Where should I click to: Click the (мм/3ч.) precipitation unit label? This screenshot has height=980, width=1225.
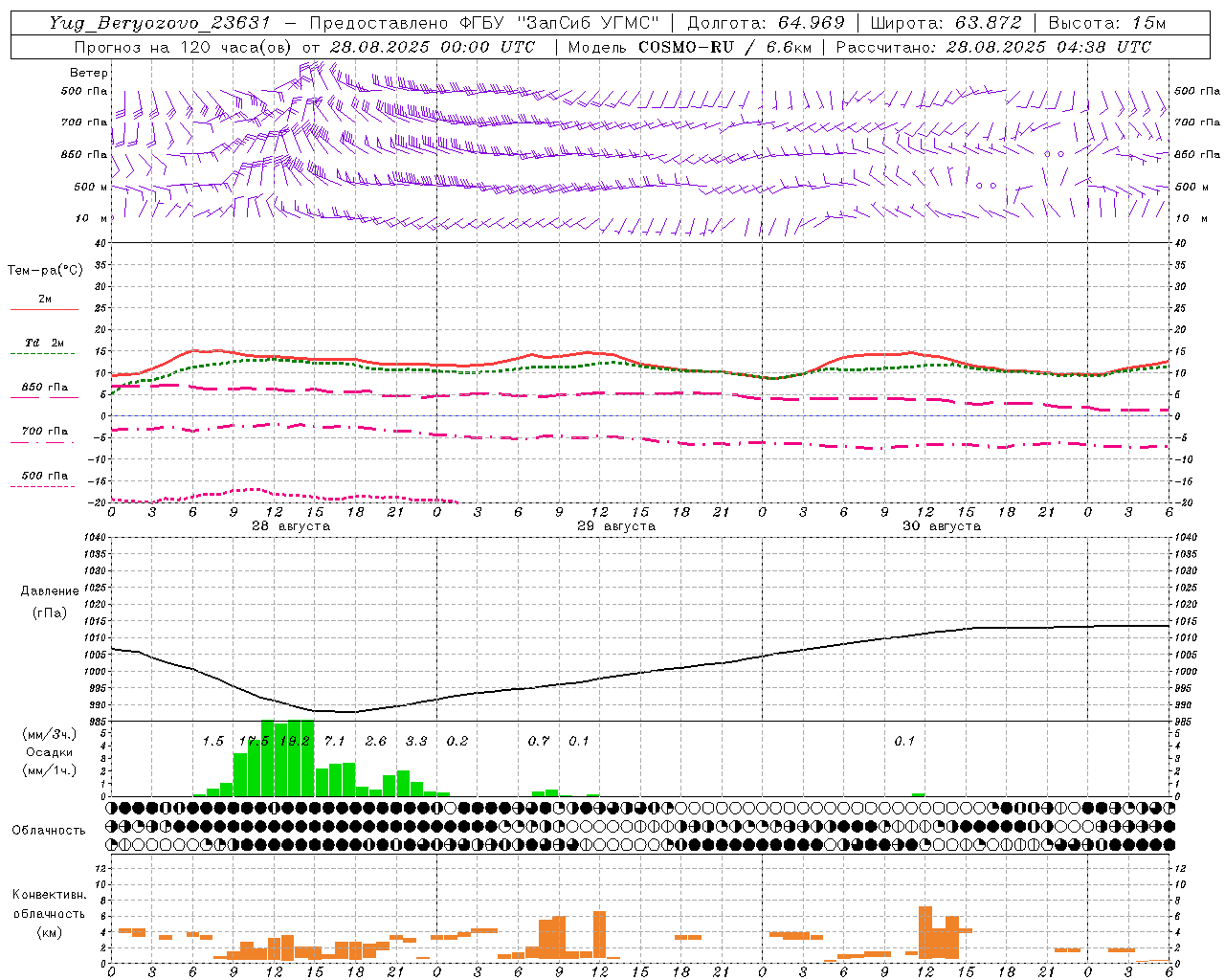tap(50, 735)
